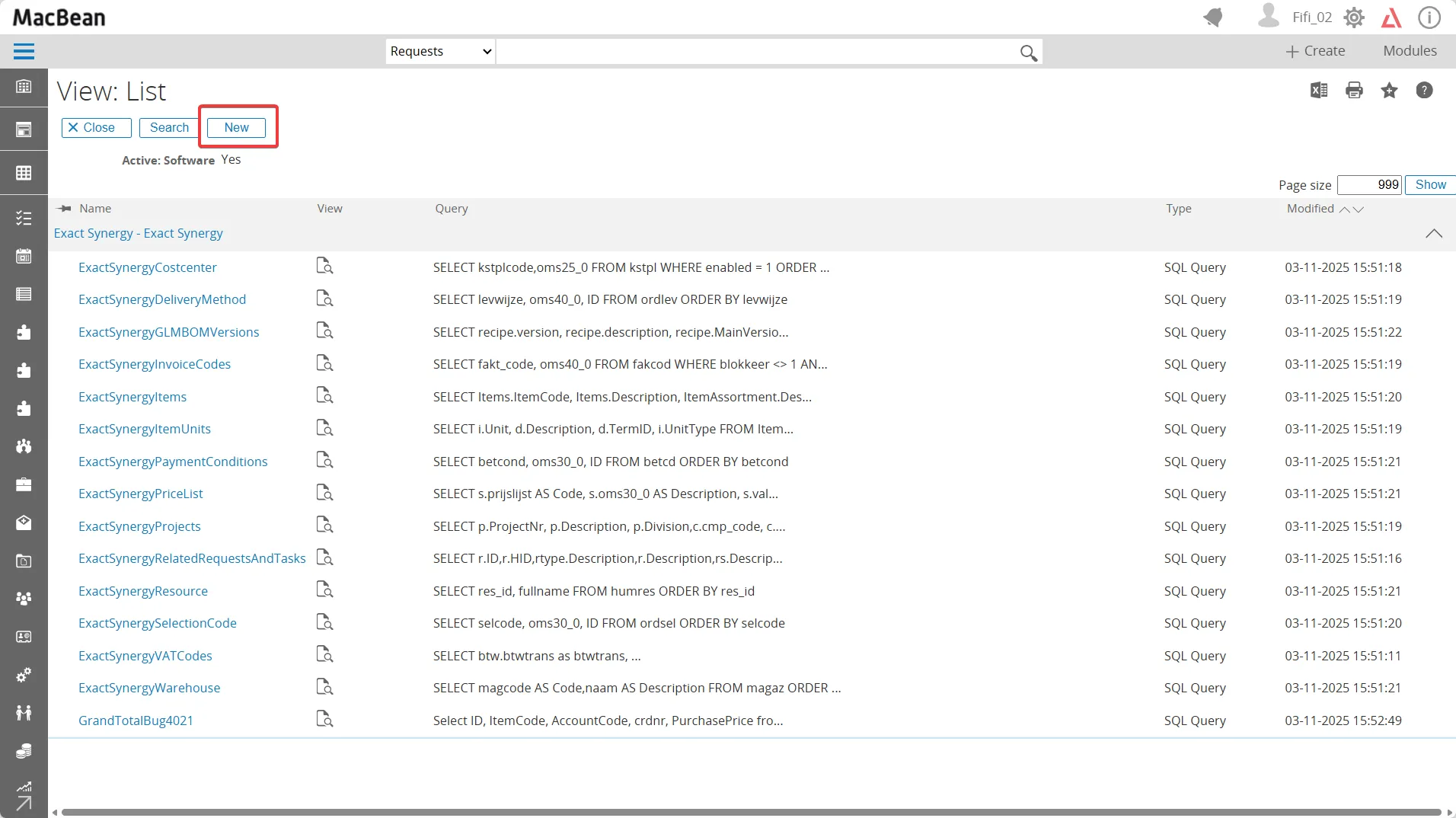Open the ExactSynergySelectionCode link

click(x=158, y=623)
